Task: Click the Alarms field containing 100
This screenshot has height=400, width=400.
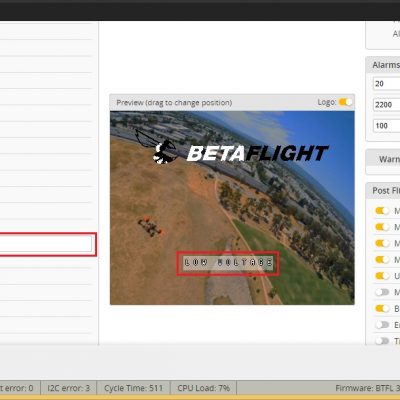Action: coord(386,126)
